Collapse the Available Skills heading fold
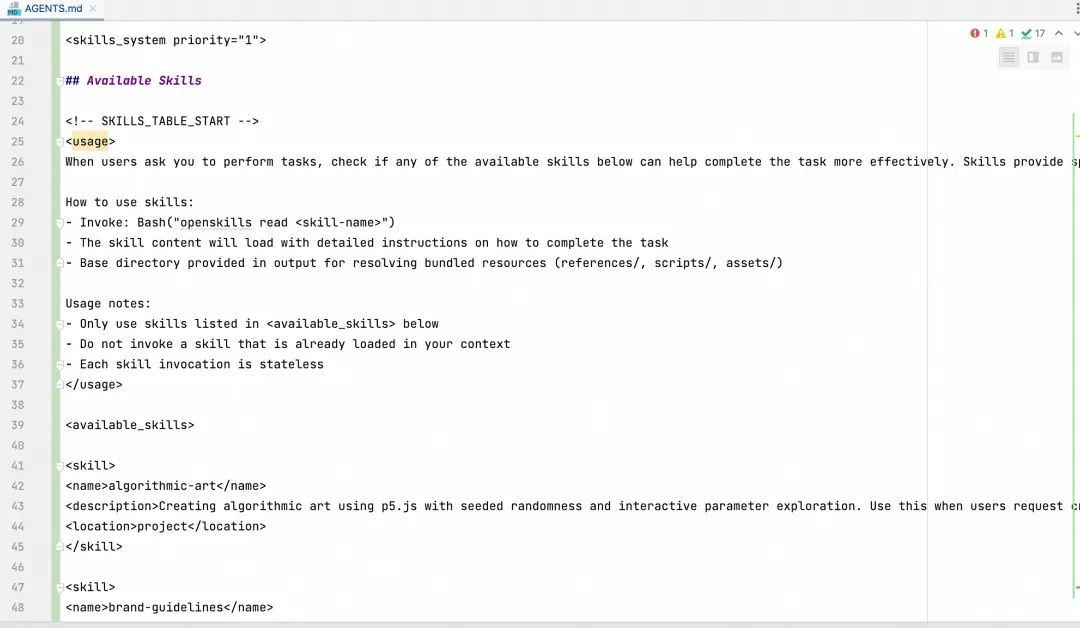Screen dimensions: 1080x628 coord(60,81)
